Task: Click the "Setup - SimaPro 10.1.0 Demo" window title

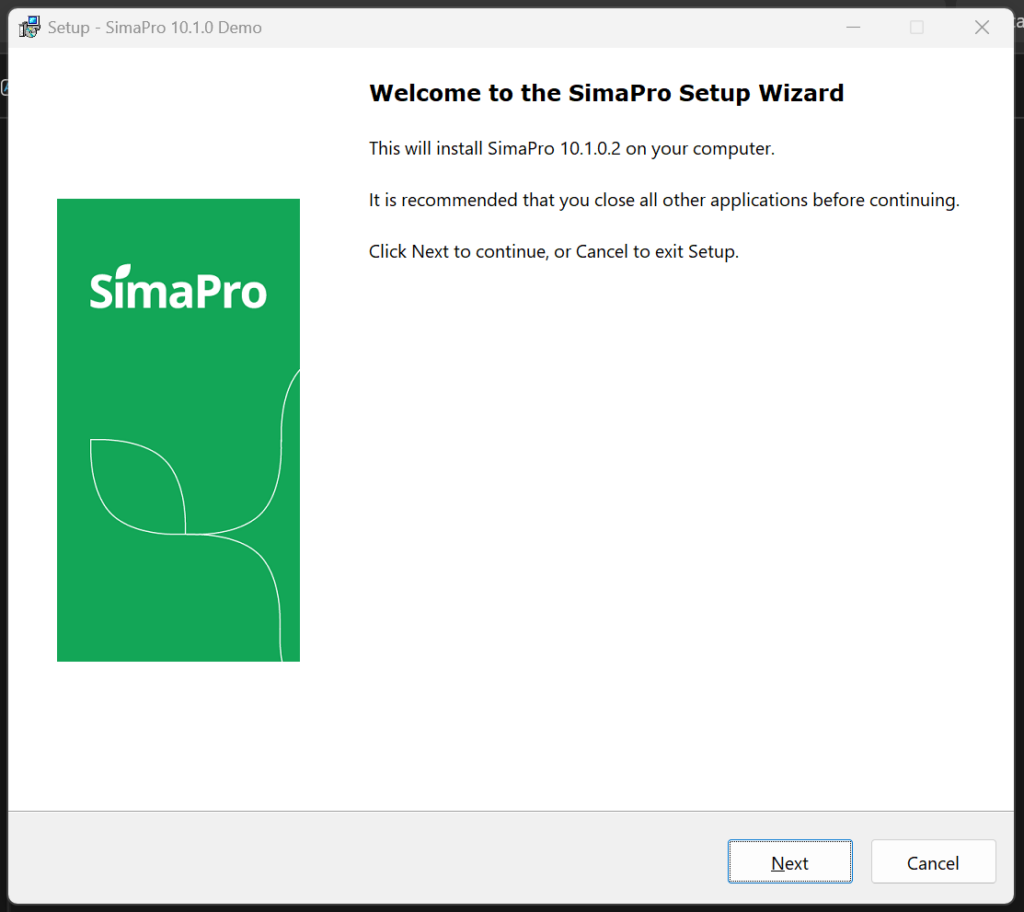Action: click(x=155, y=27)
